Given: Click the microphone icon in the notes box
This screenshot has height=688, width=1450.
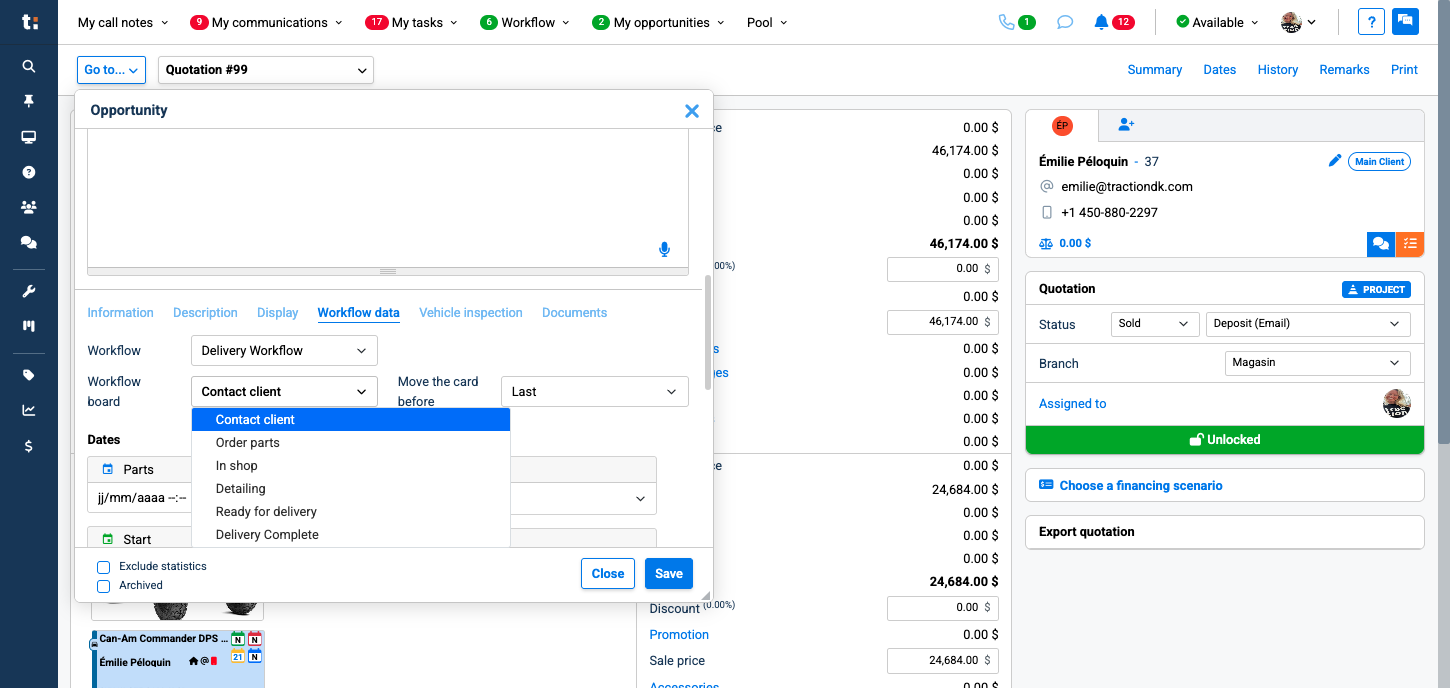Looking at the screenshot, I should pos(664,249).
